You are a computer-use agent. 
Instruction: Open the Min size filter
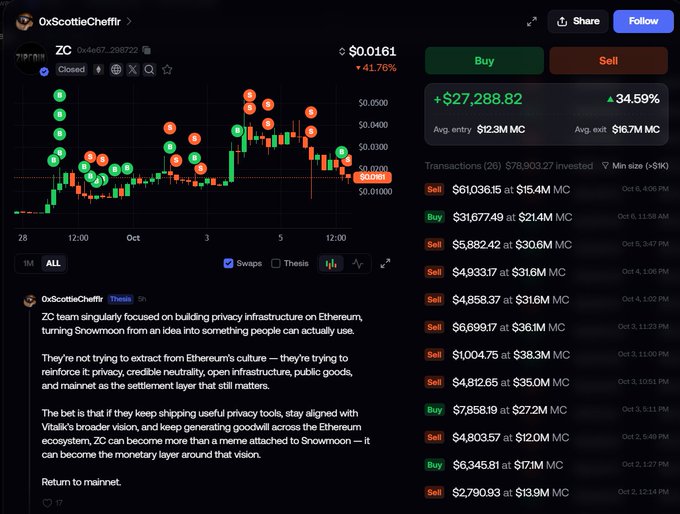635,166
